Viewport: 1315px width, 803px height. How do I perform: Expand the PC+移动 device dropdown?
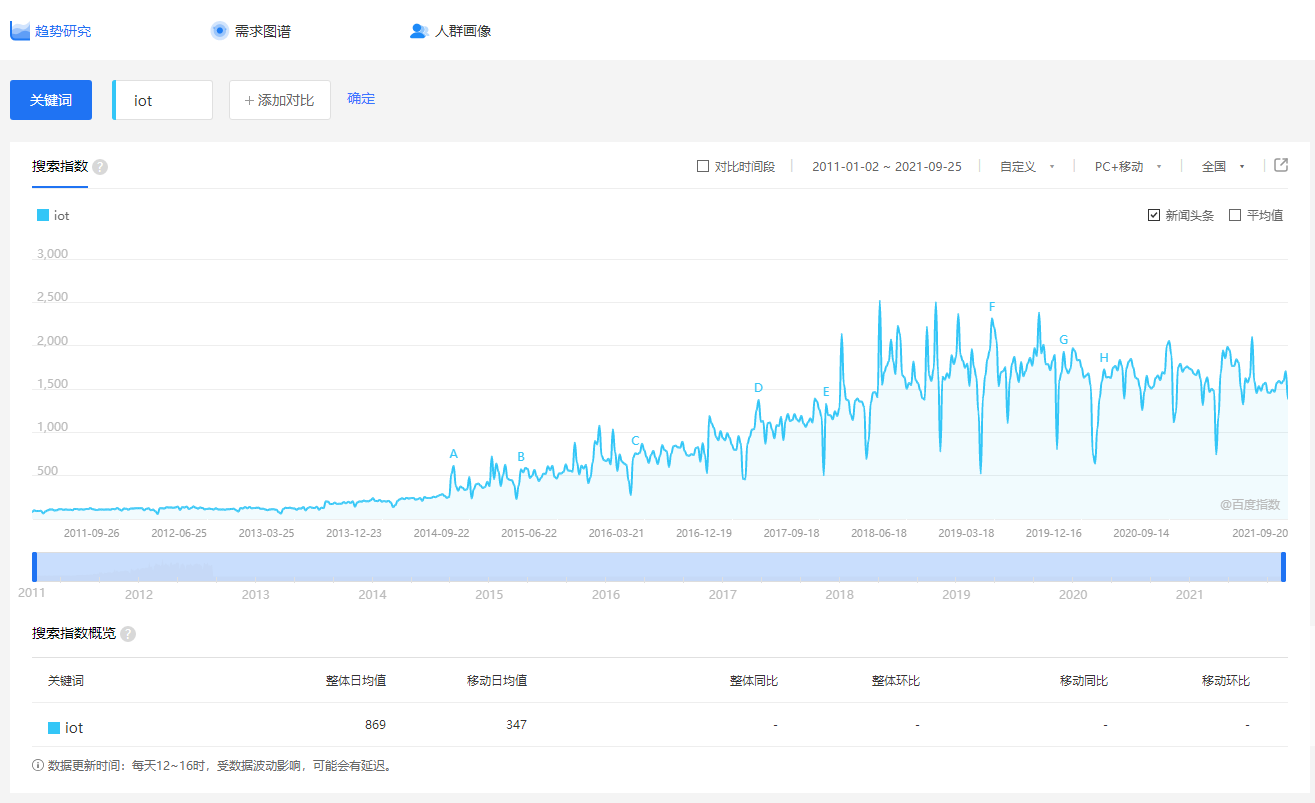[x=1128, y=167]
